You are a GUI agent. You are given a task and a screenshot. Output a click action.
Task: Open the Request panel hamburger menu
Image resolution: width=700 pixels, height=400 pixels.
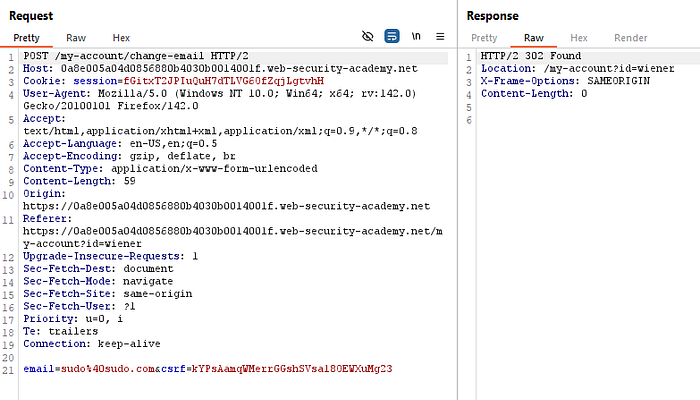click(440, 37)
